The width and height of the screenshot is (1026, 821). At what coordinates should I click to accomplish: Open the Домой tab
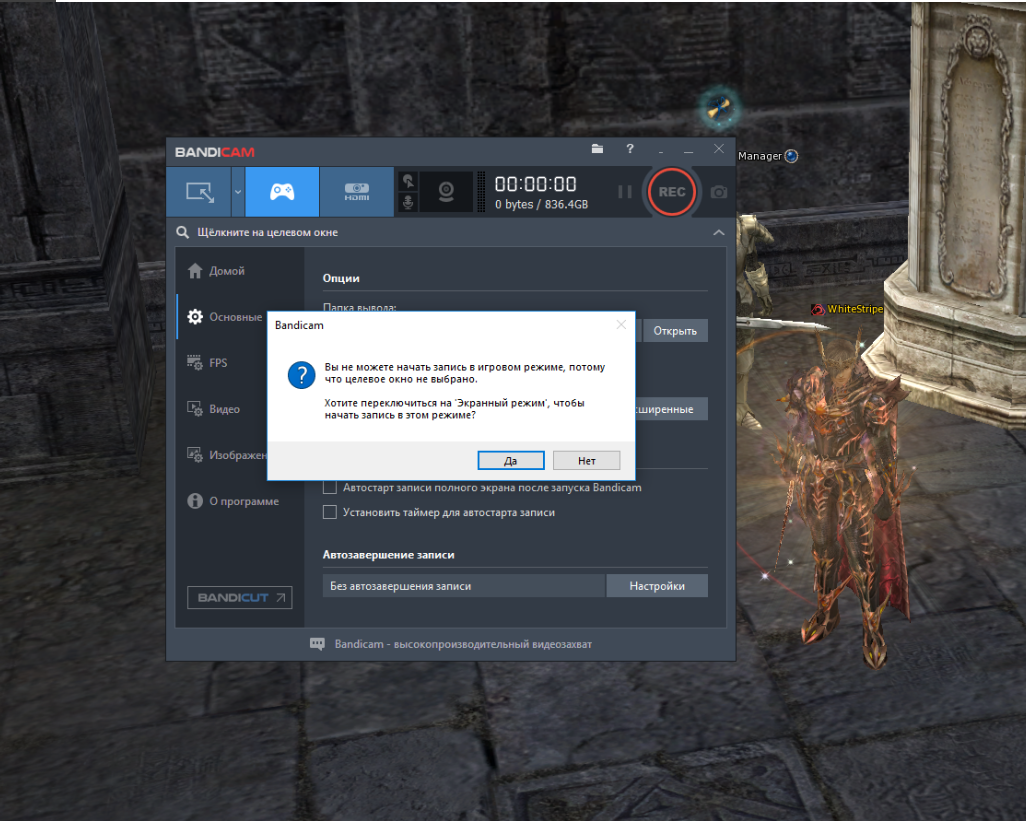[x=226, y=271]
